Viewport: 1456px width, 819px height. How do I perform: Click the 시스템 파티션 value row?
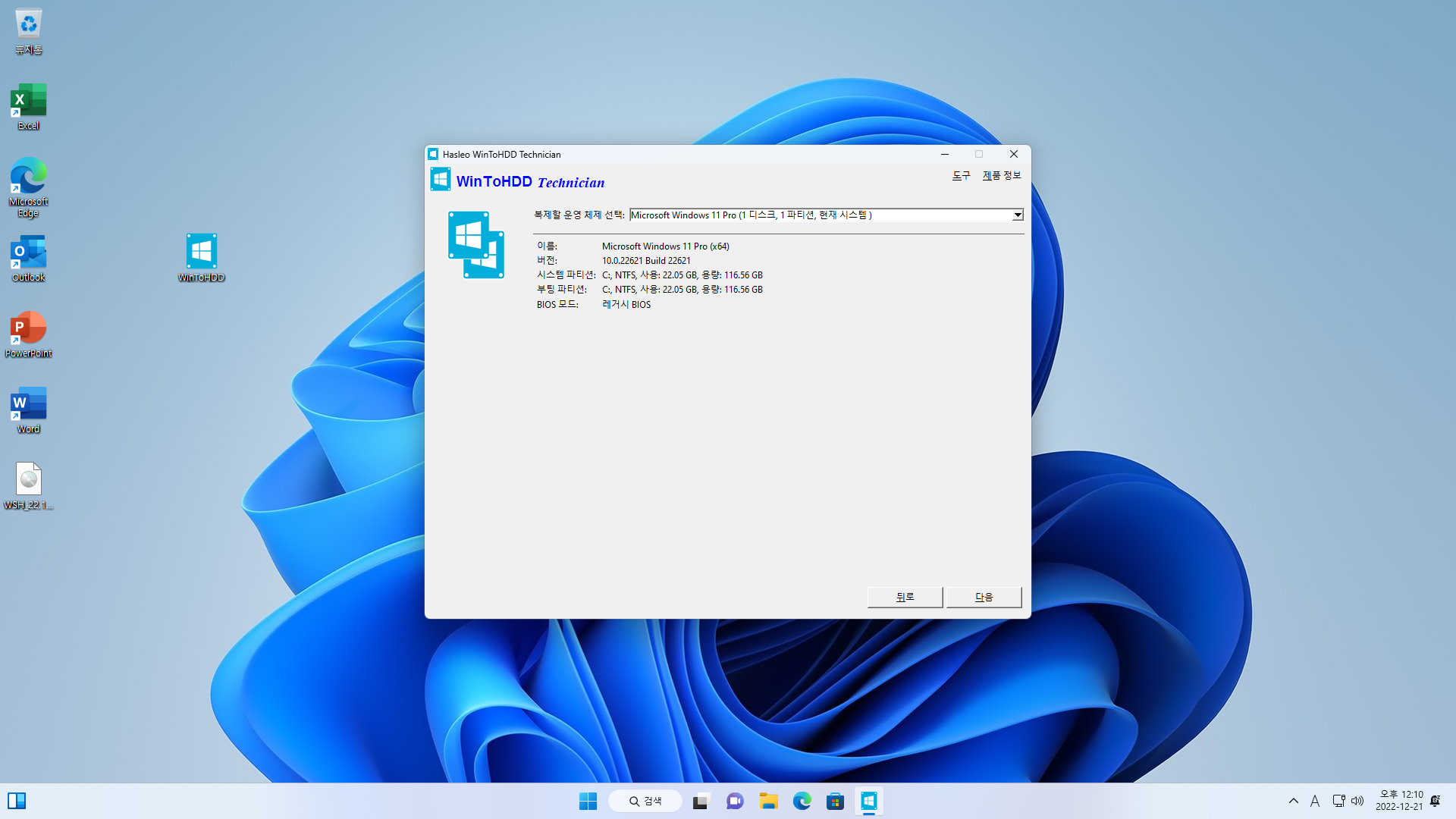click(682, 275)
